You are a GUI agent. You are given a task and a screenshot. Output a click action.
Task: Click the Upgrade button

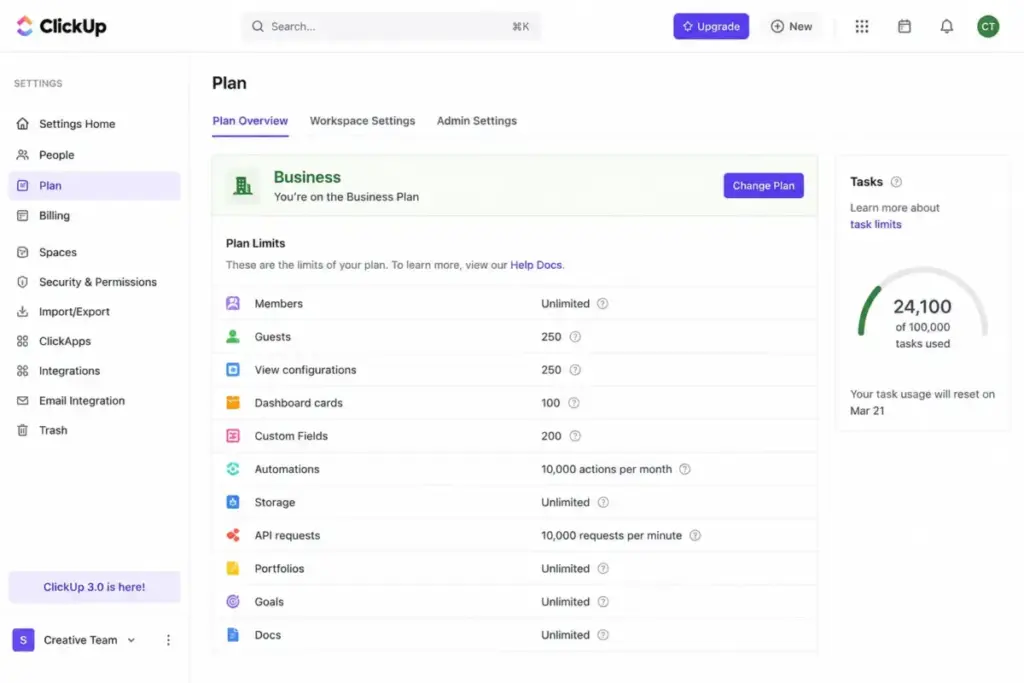711,26
